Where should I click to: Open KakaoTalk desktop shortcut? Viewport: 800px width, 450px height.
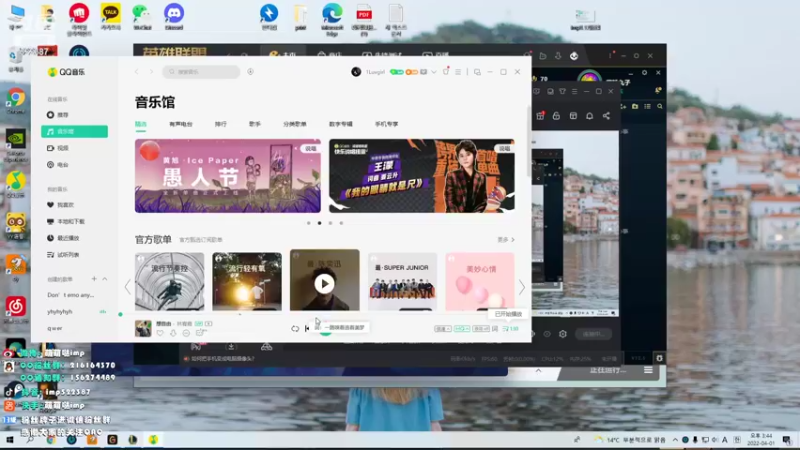pos(111,17)
